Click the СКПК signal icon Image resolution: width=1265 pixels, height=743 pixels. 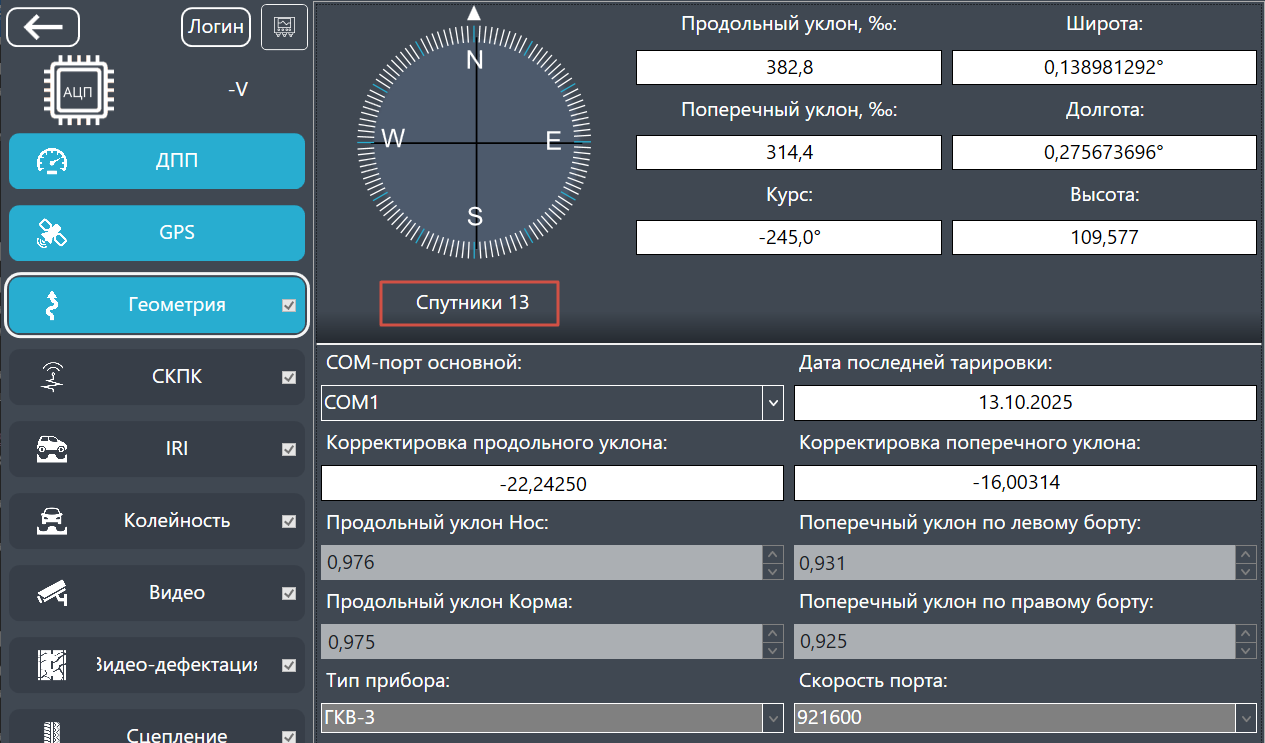point(51,377)
